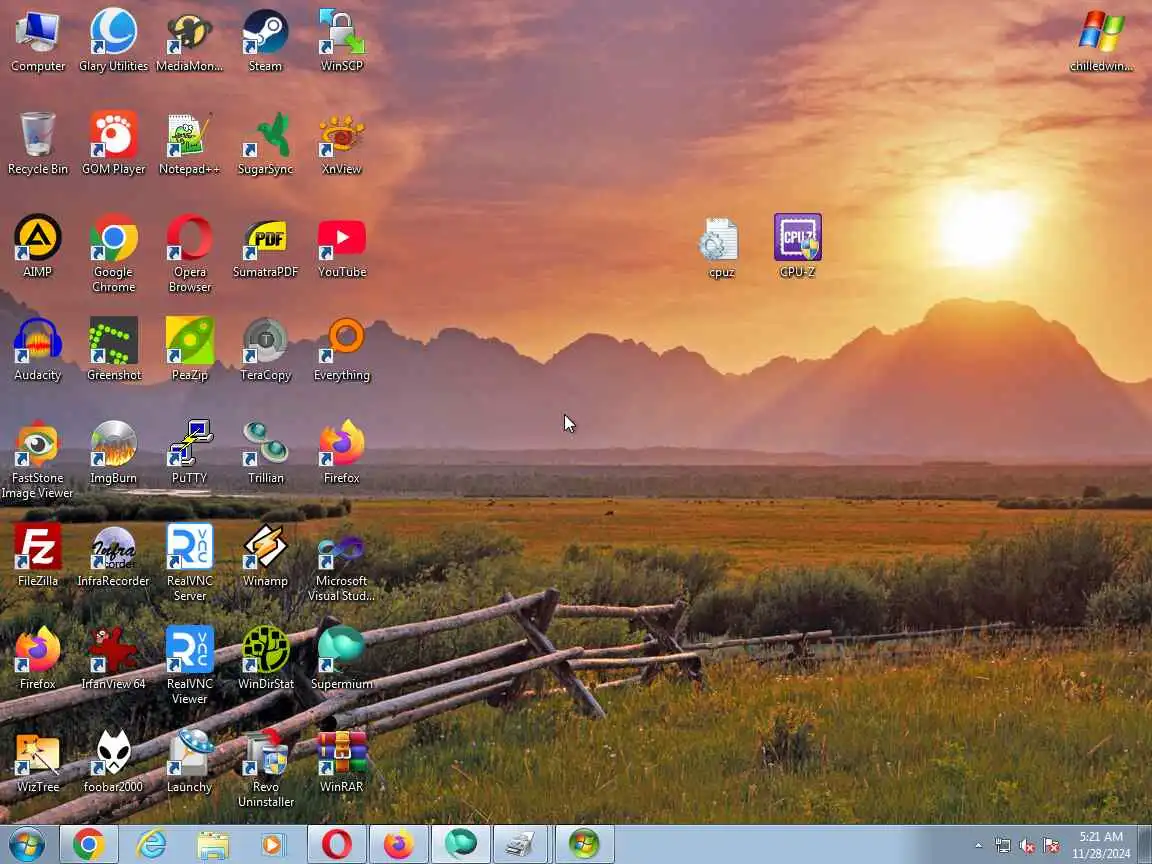Select the WinSCP shortcut icon
The width and height of the screenshot is (1152, 864).
tap(342, 41)
